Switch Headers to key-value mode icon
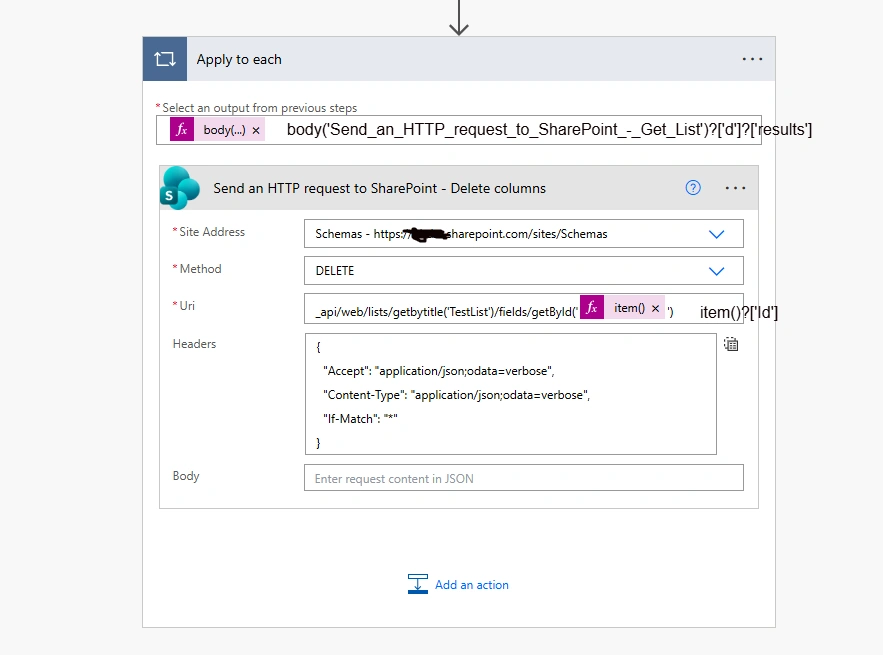The width and height of the screenshot is (883, 655). point(731,344)
